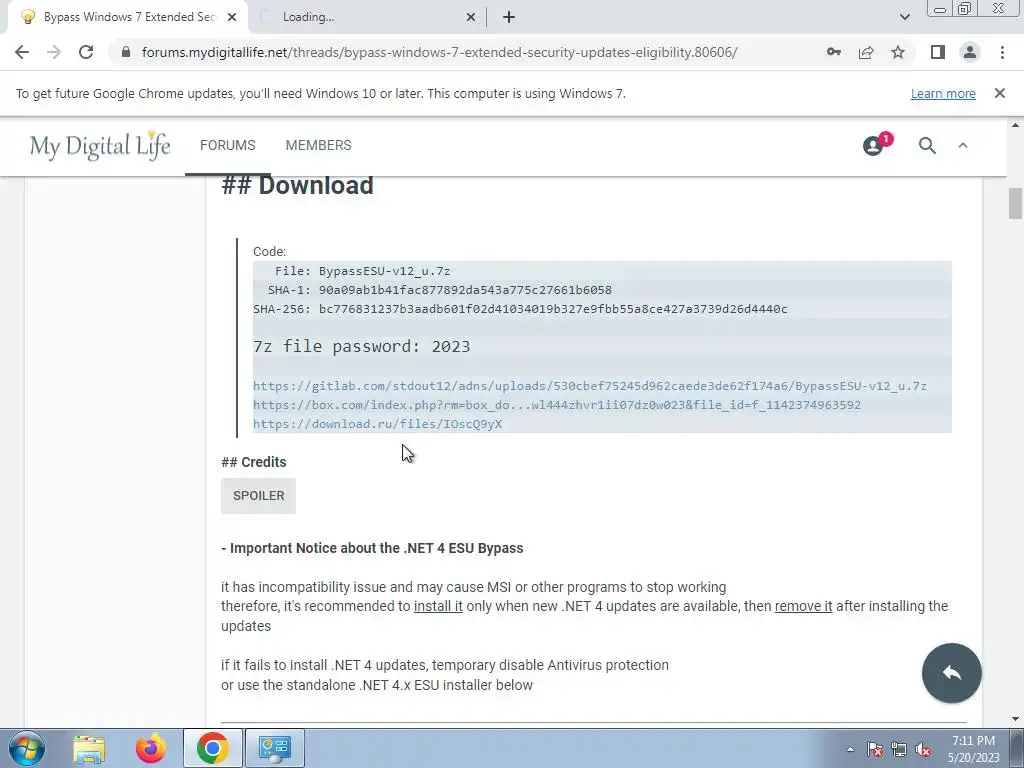The width and height of the screenshot is (1024, 768).
Task: Open the forum search magnifier
Action: [x=927, y=145]
